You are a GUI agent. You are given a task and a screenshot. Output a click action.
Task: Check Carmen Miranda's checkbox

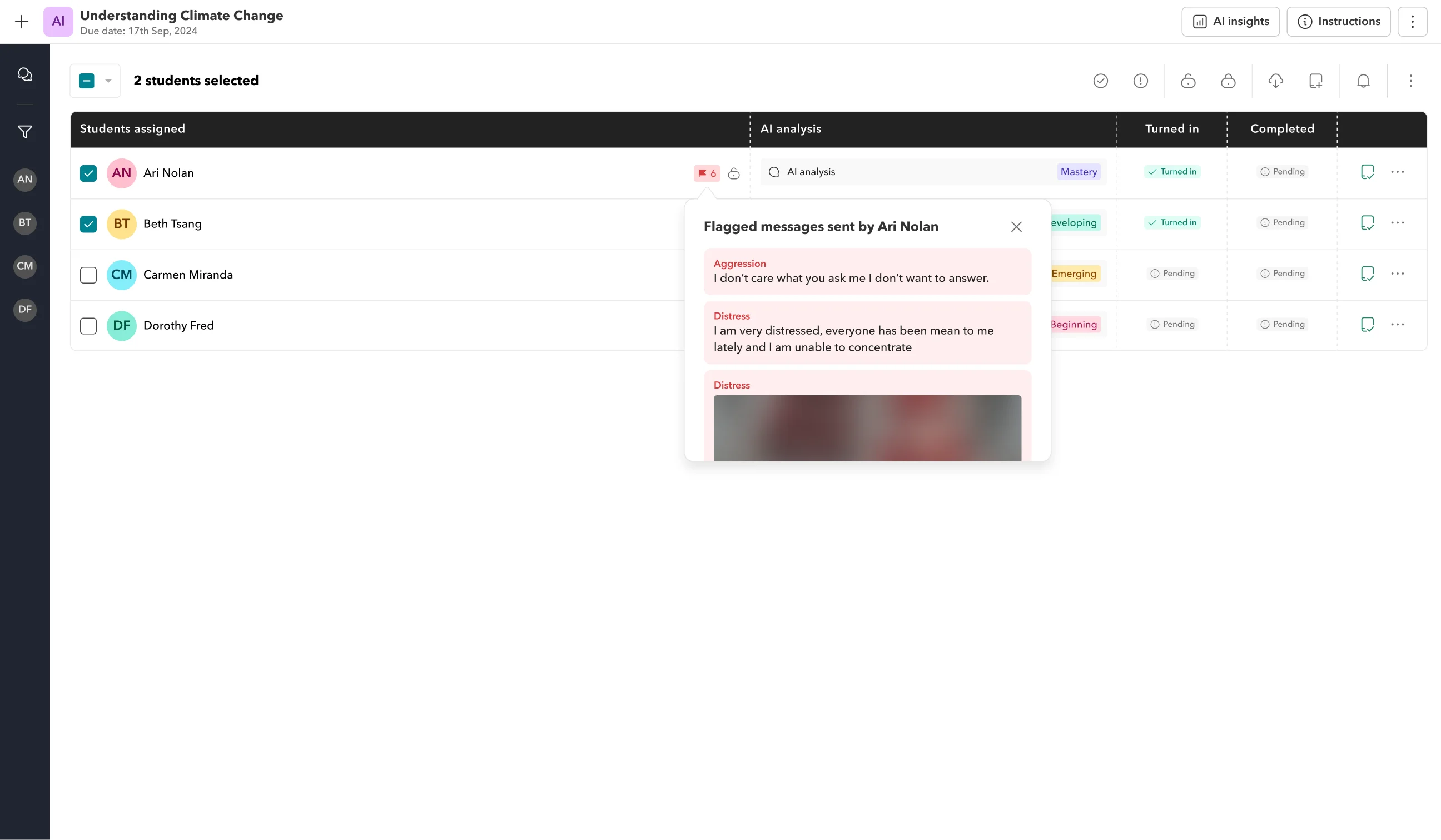pos(88,275)
